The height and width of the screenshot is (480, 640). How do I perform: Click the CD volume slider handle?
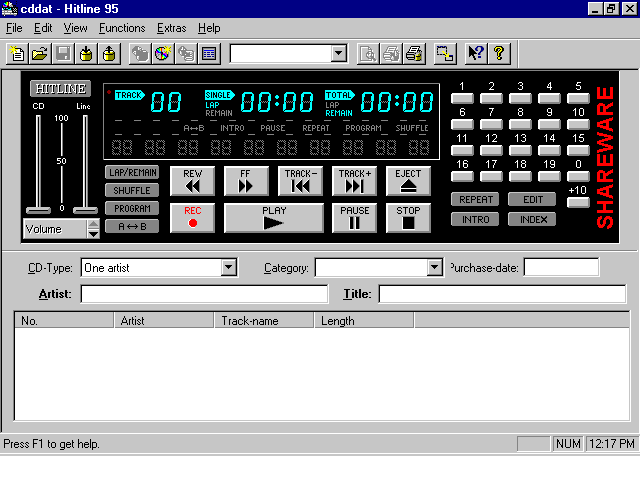click(x=38, y=210)
